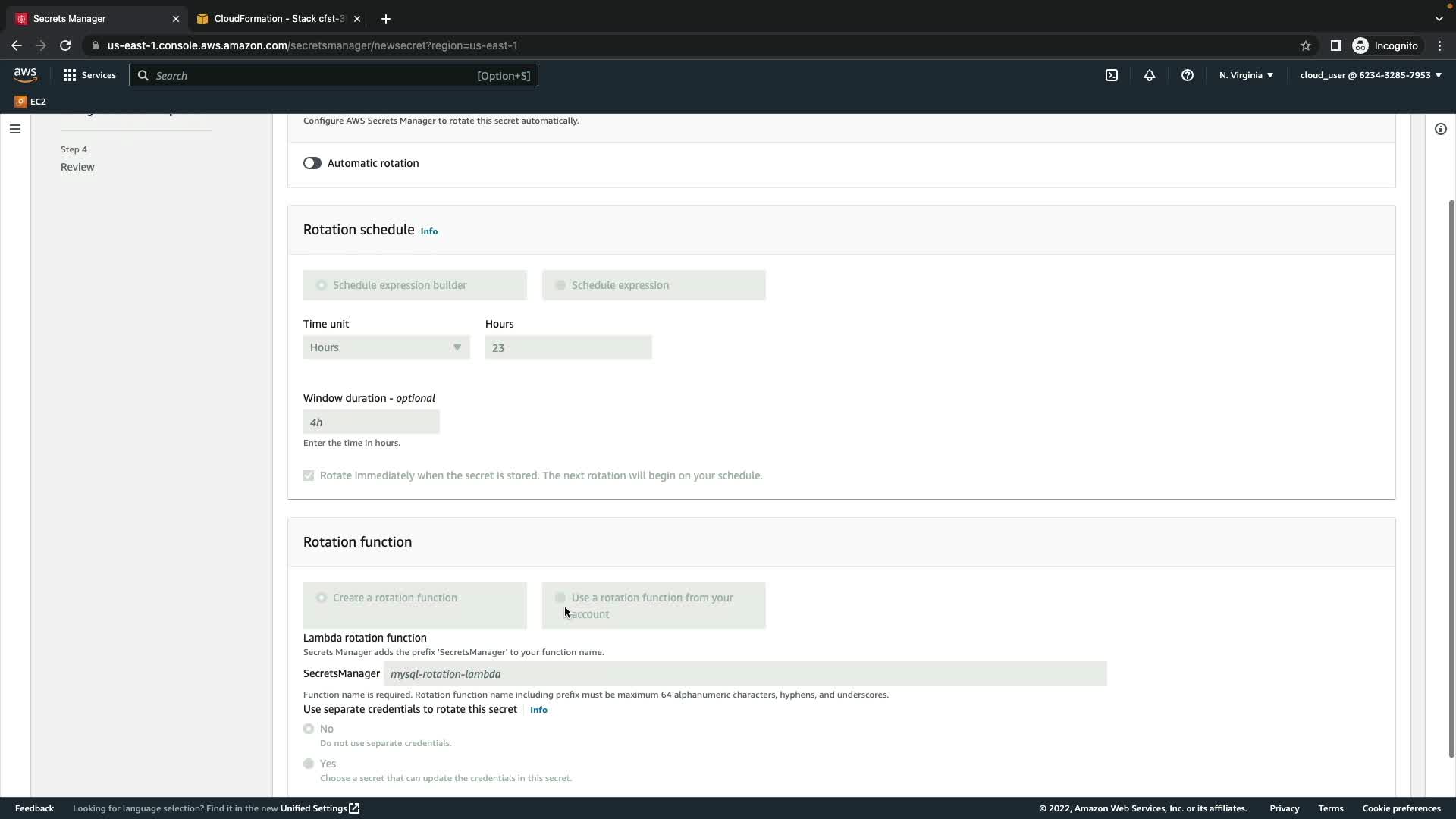Open the cloud_user account menu
Image resolution: width=1456 pixels, height=819 pixels.
(x=1370, y=75)
